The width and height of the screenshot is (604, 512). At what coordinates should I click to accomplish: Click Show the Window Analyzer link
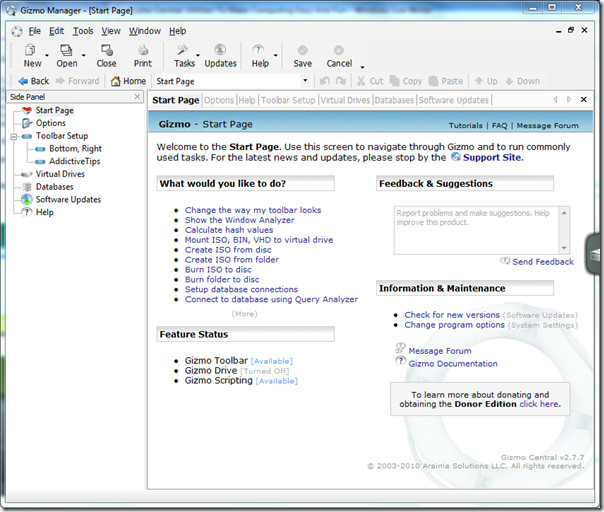tap(239, 220)
